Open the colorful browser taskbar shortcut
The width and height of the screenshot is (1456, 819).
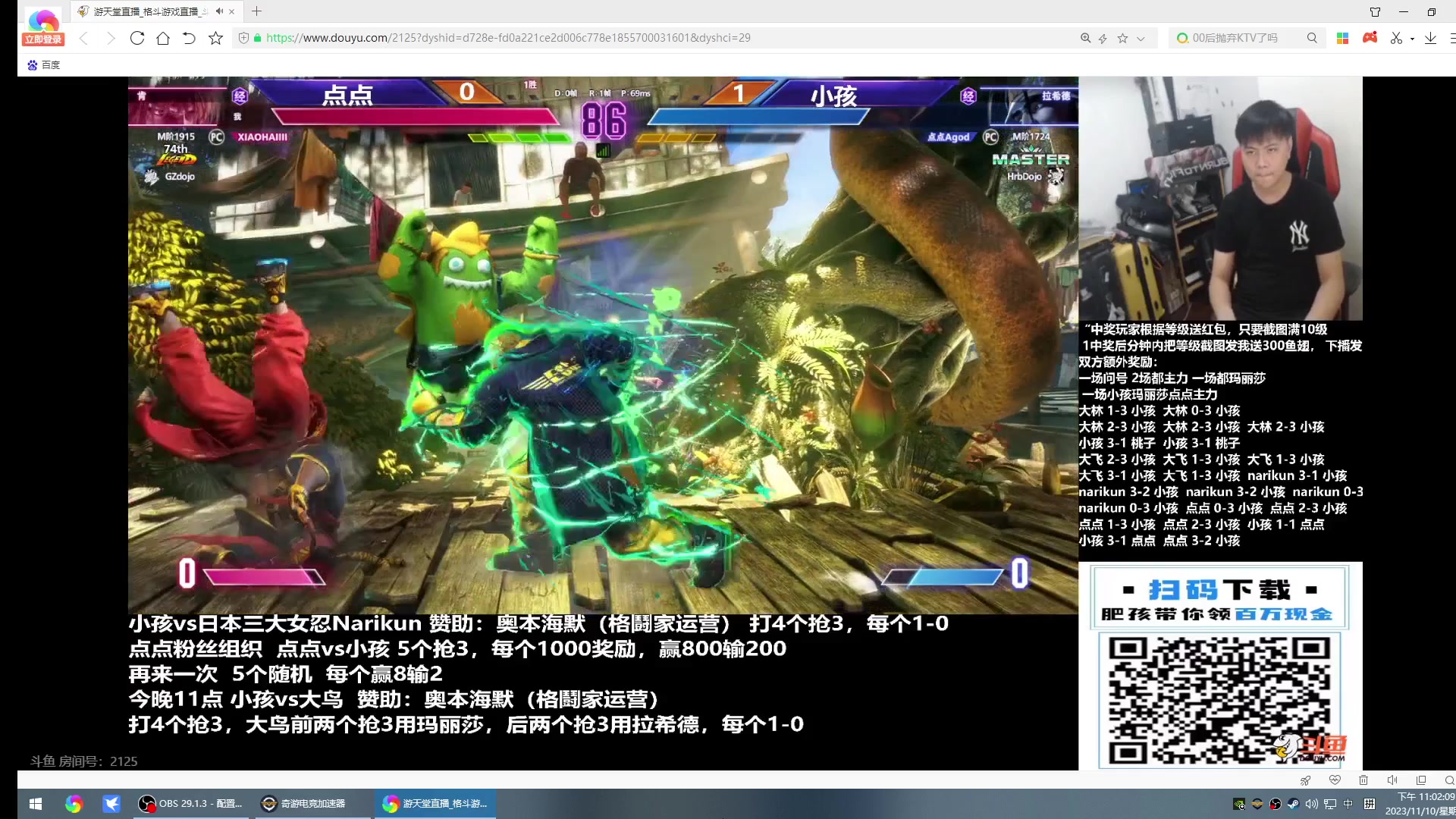coord(74,804)
